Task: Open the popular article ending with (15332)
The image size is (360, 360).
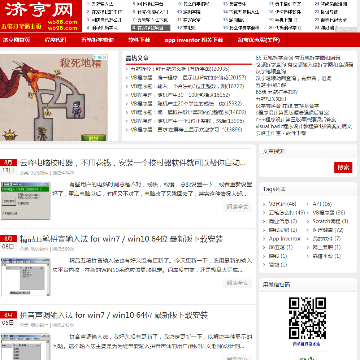Action: tap(186, 104)
